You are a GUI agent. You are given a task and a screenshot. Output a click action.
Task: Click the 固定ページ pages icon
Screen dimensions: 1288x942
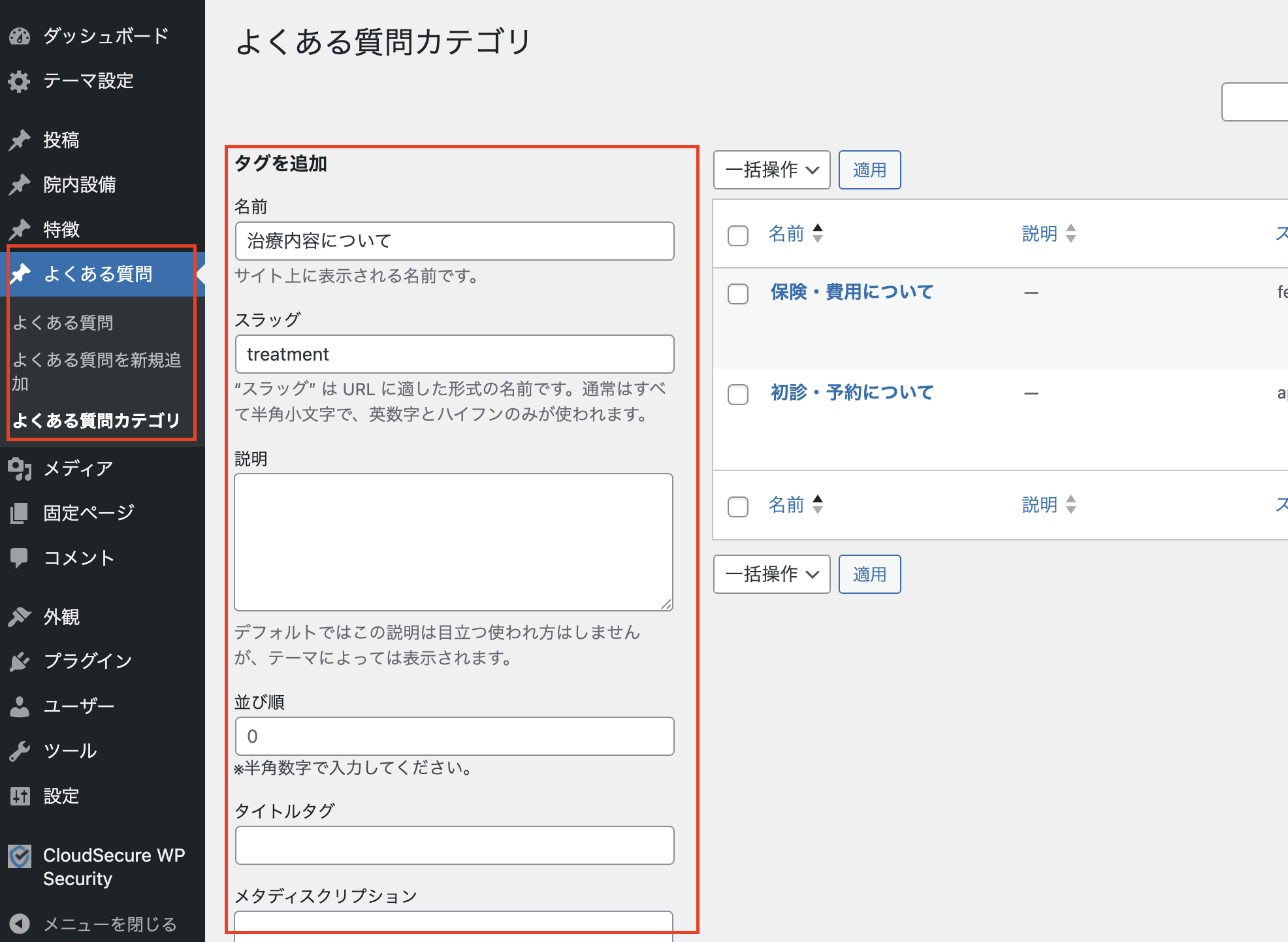click(20, 513)
